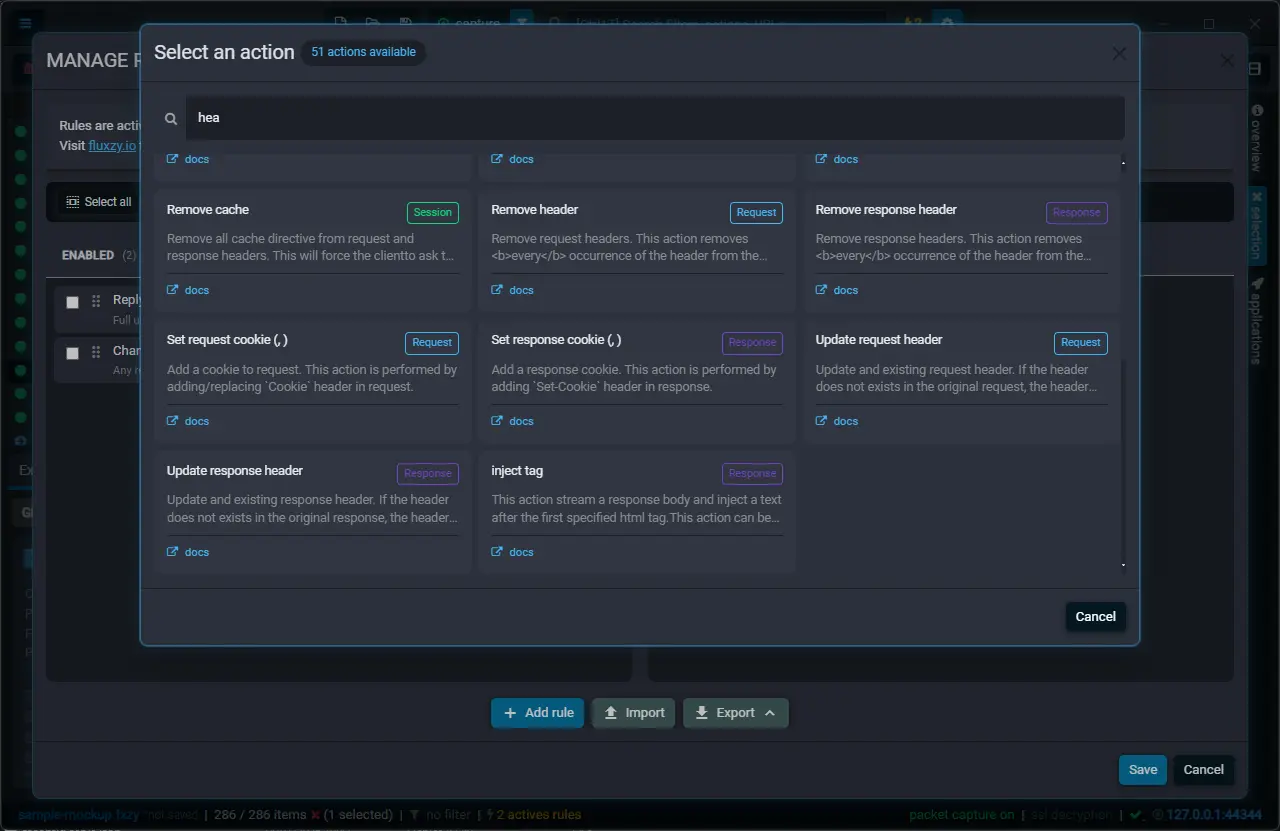Screen dimensions: 1280x831
Task: Click the search magnifier icon beside 'hea'
Action: point(171,119)
